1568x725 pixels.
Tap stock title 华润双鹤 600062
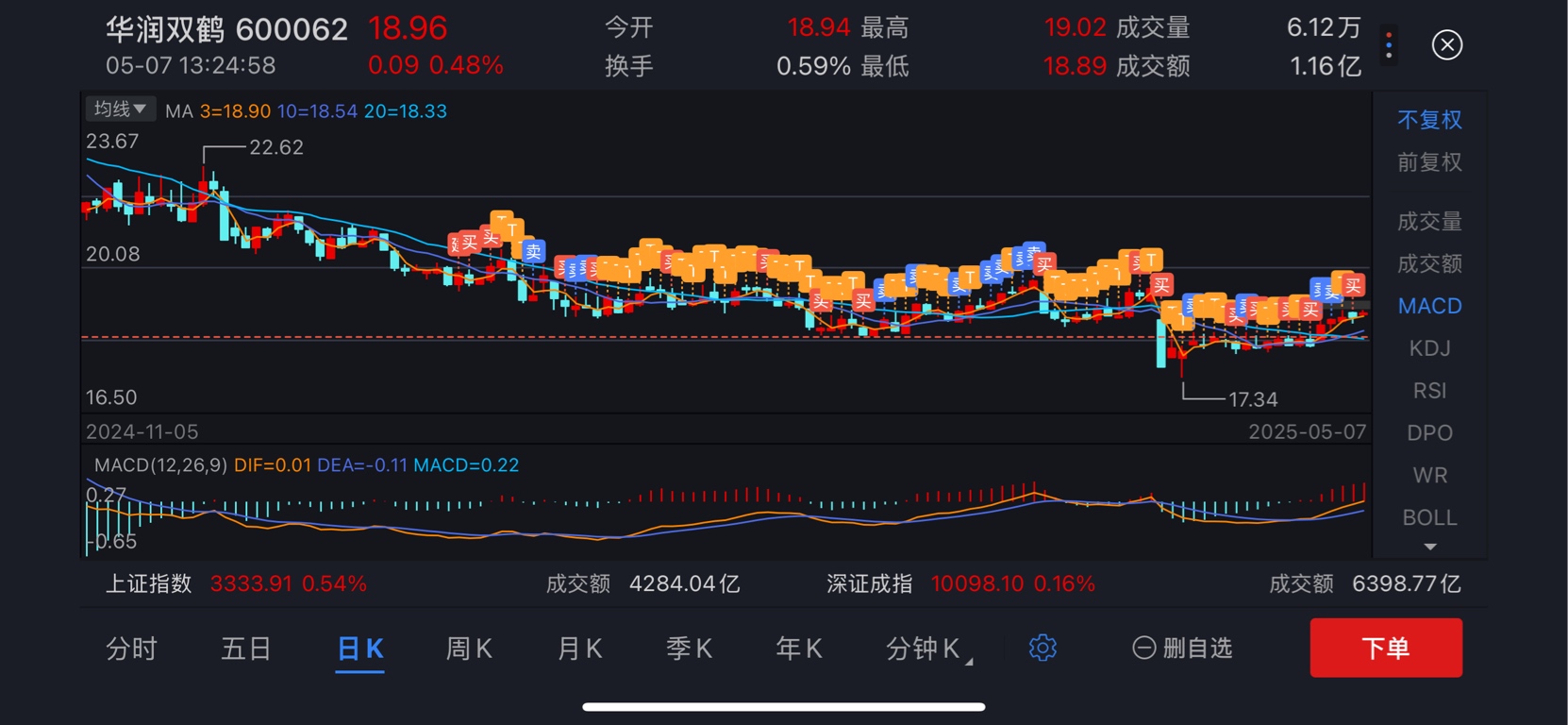tap(226, 29)
